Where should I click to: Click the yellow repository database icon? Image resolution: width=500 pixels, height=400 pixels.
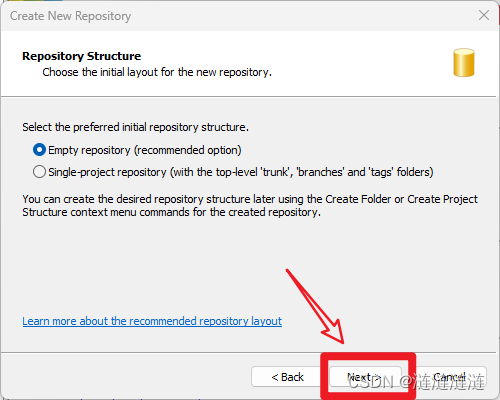464,63
